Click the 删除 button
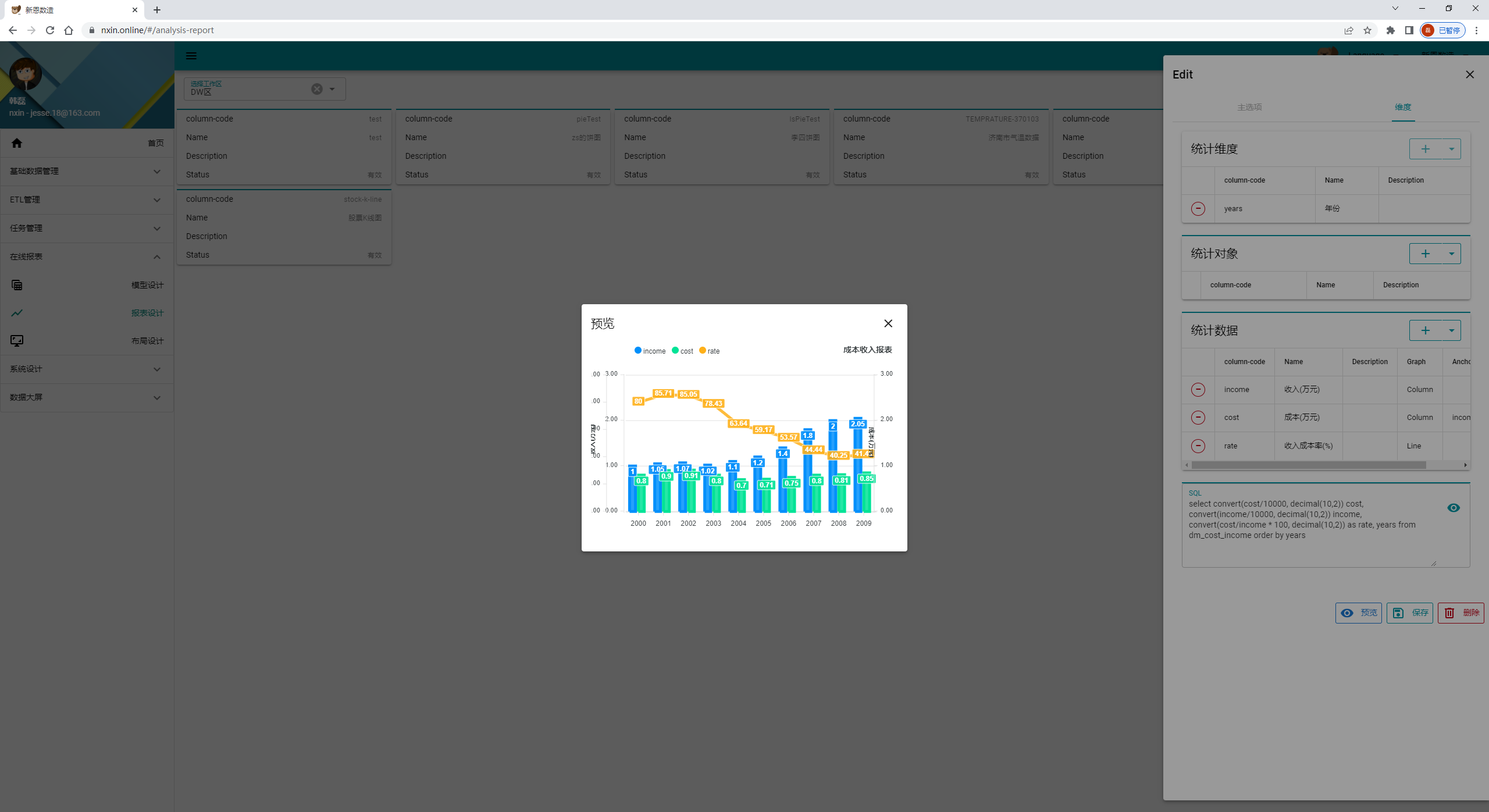Screen dimensions: 1489x812 tap(1460, 612)
